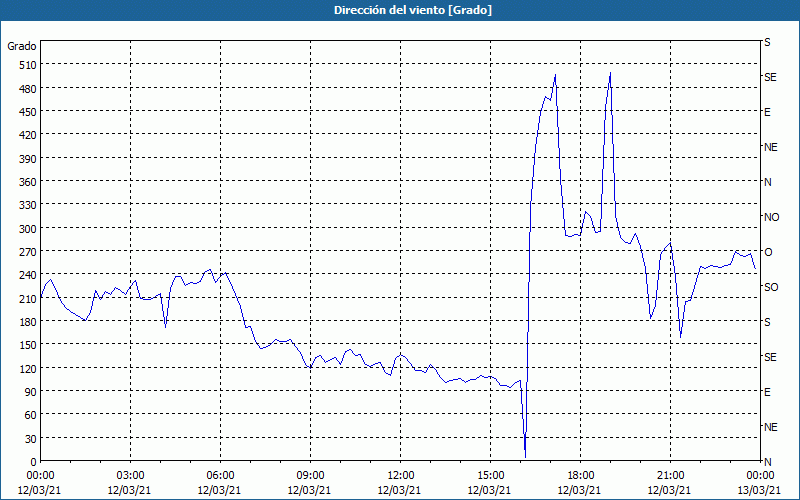Click the 12/03/21 date under 03:00
This screenshot has width=800, height=500.
[131, 490]
